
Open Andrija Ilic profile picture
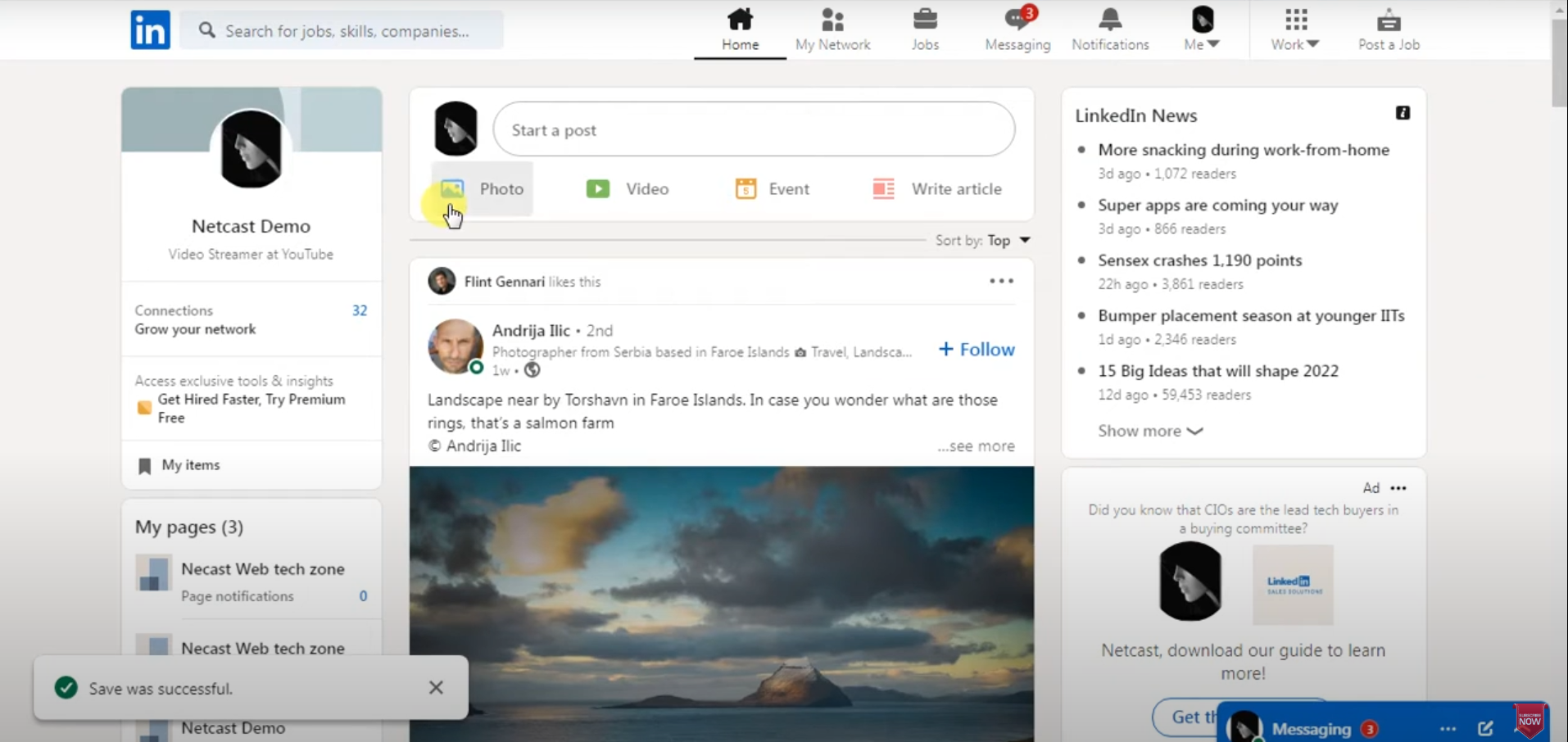(455, 346)
